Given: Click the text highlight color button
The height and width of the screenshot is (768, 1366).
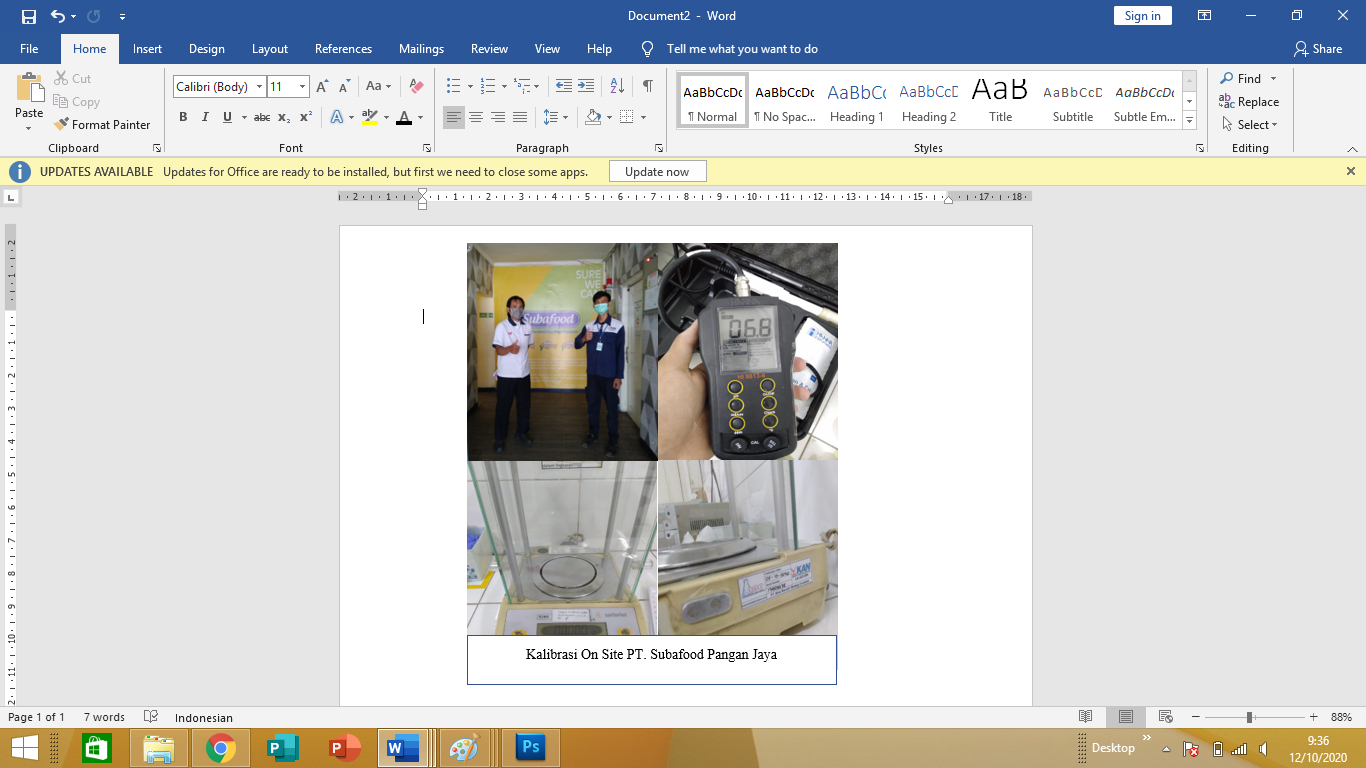Looking at the screenshot, I should [x=369, y=118].
